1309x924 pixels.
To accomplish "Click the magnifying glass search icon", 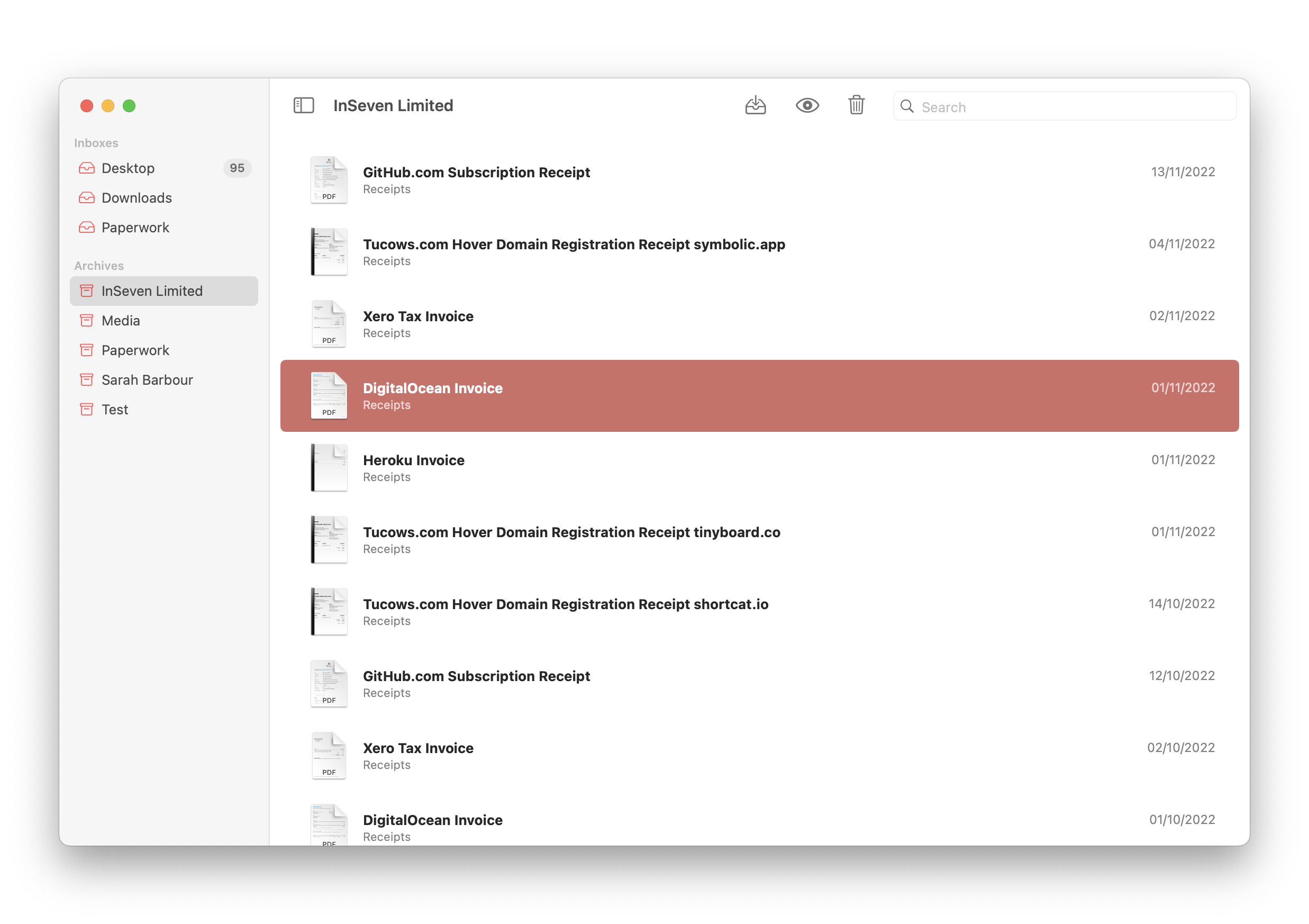I will 907,107.
